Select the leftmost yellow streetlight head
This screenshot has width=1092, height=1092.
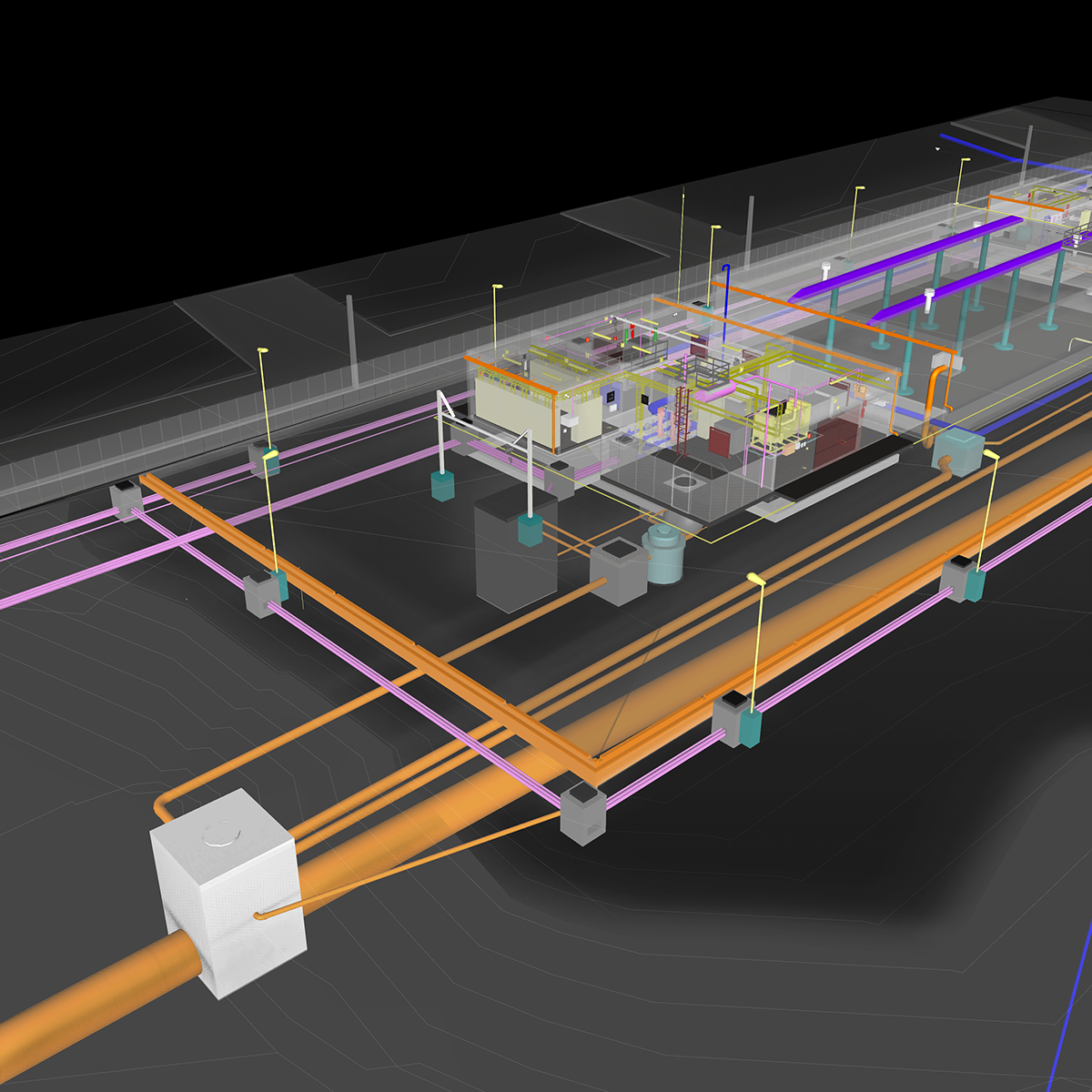[263, 350]
